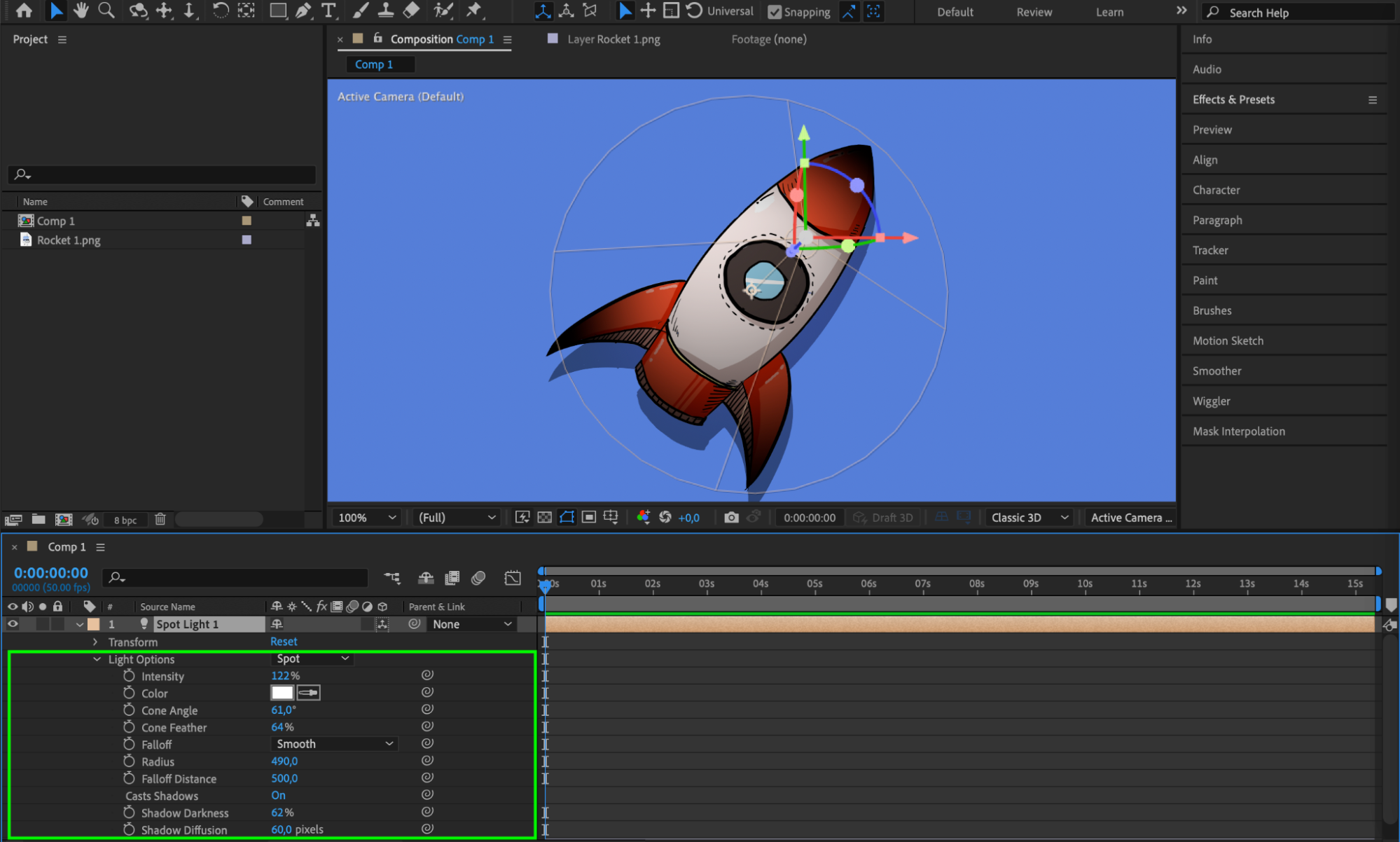
Task: Click the Transform Reset link
Action: pos(284,642)
